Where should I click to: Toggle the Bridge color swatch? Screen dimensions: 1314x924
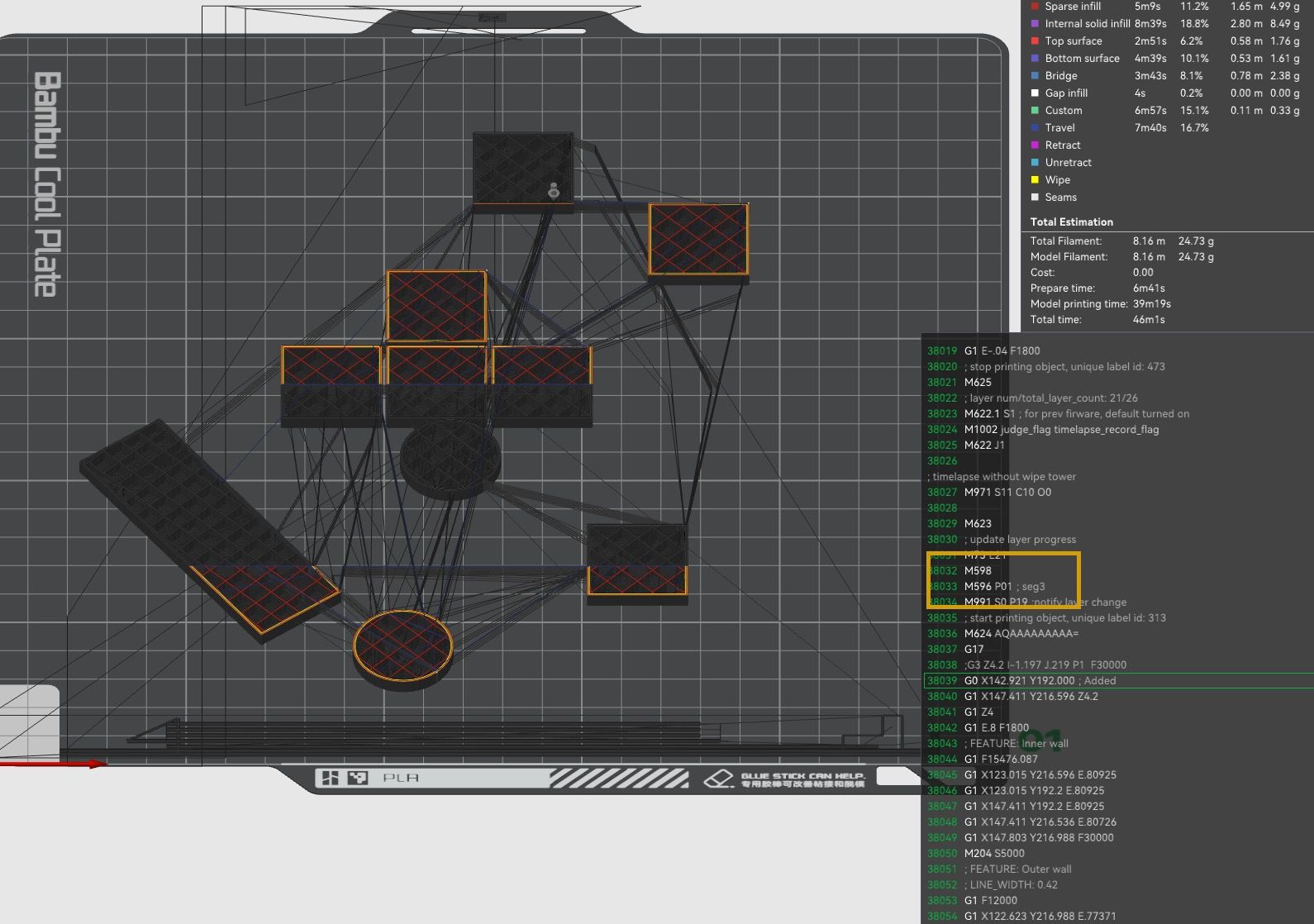tap(1035, 76)
